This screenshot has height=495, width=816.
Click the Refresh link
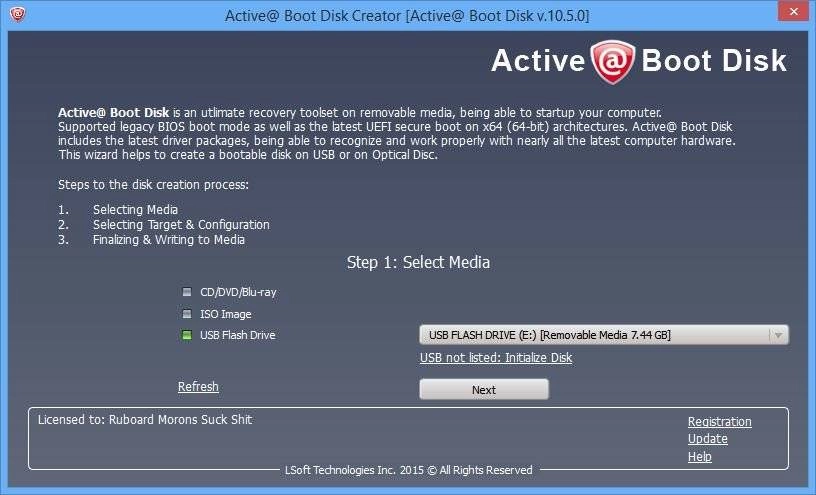coord(198,387)
